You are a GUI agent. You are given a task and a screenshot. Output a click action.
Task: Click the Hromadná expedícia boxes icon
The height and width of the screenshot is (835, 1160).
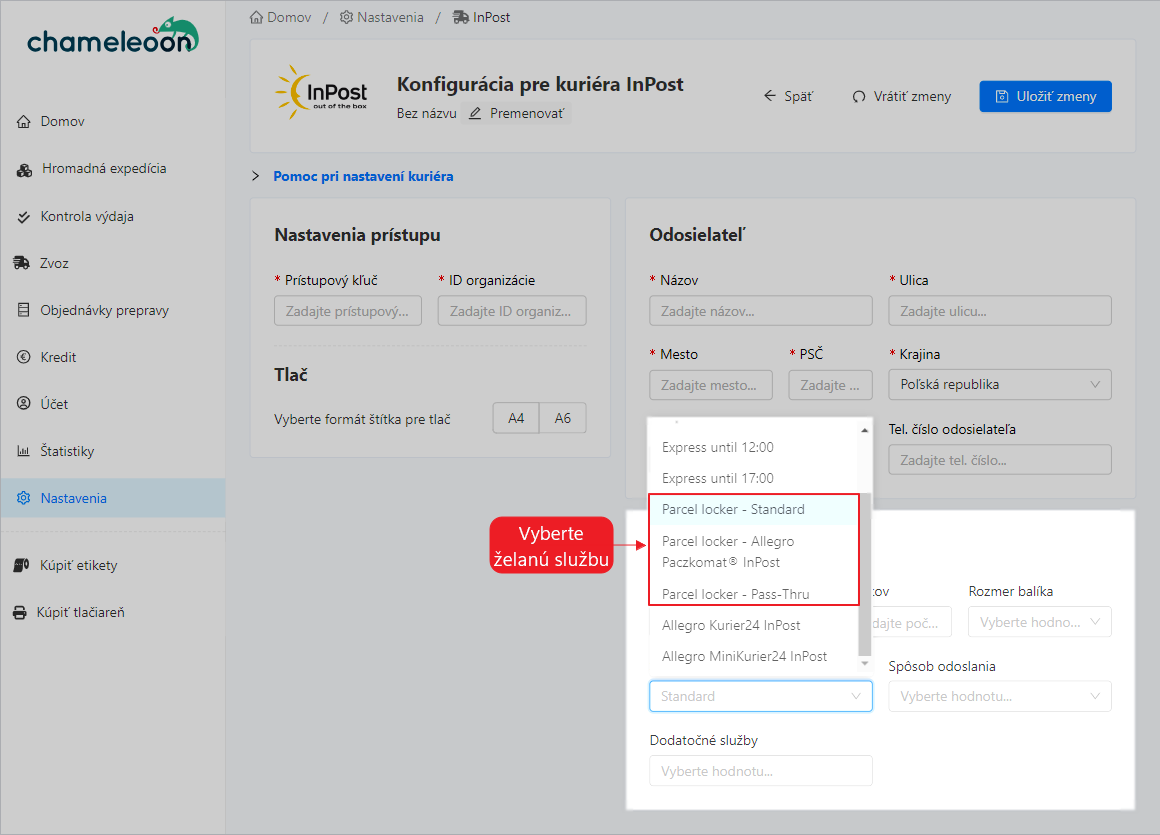25,169
